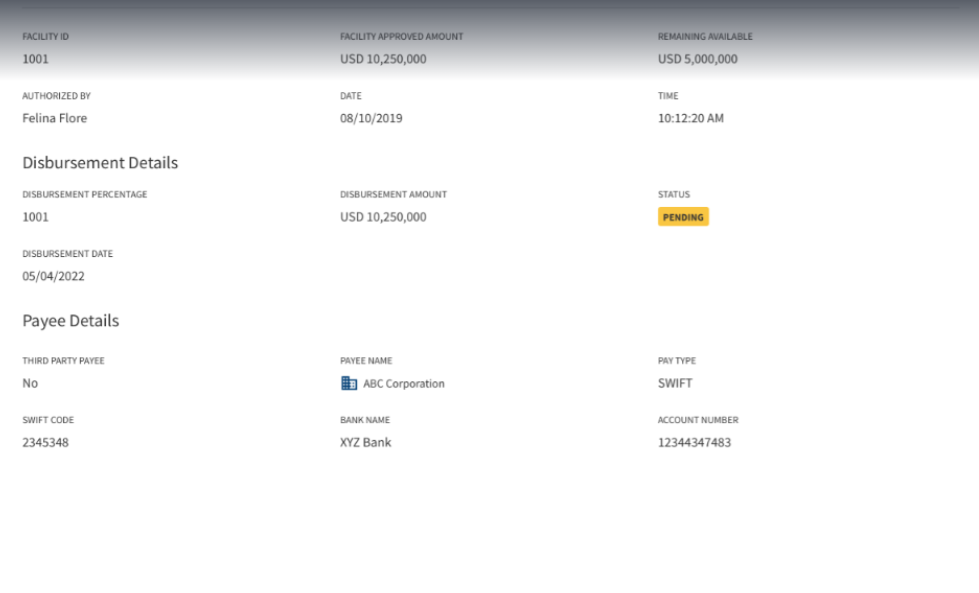
Task: Open the ABC Corporation payee name
Action: click(404, 383)
